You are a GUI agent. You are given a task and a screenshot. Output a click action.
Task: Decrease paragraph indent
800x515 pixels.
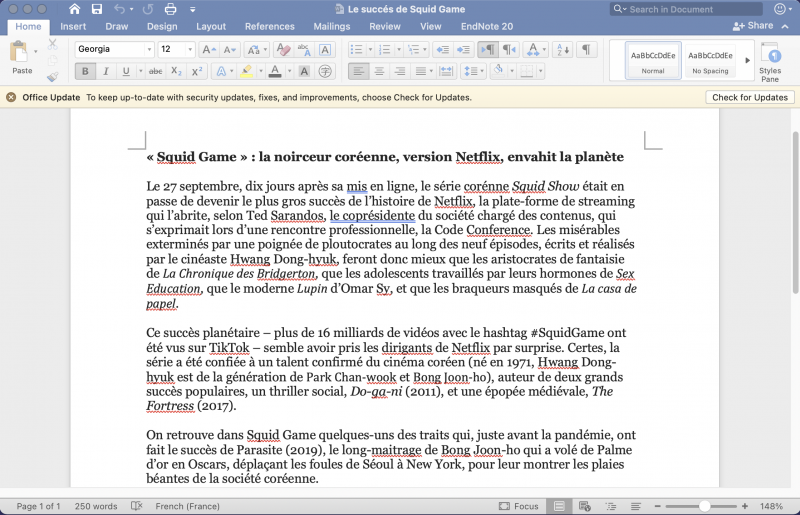coord(443,50)
